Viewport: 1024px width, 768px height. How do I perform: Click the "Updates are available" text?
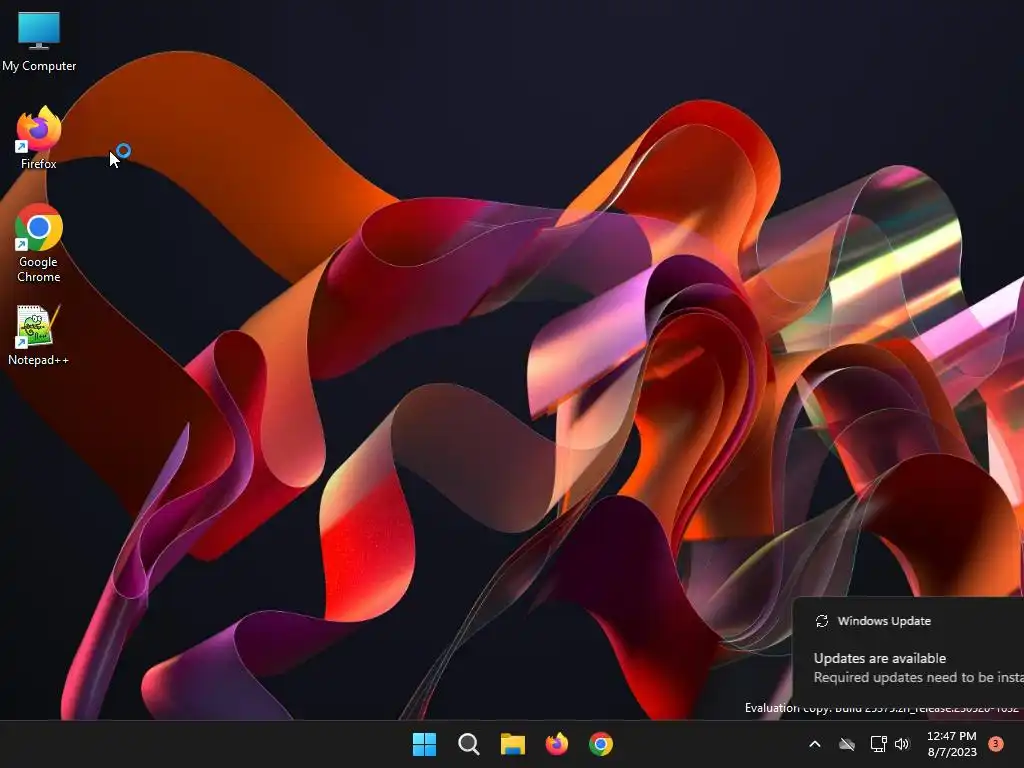[x=880, y=658]
